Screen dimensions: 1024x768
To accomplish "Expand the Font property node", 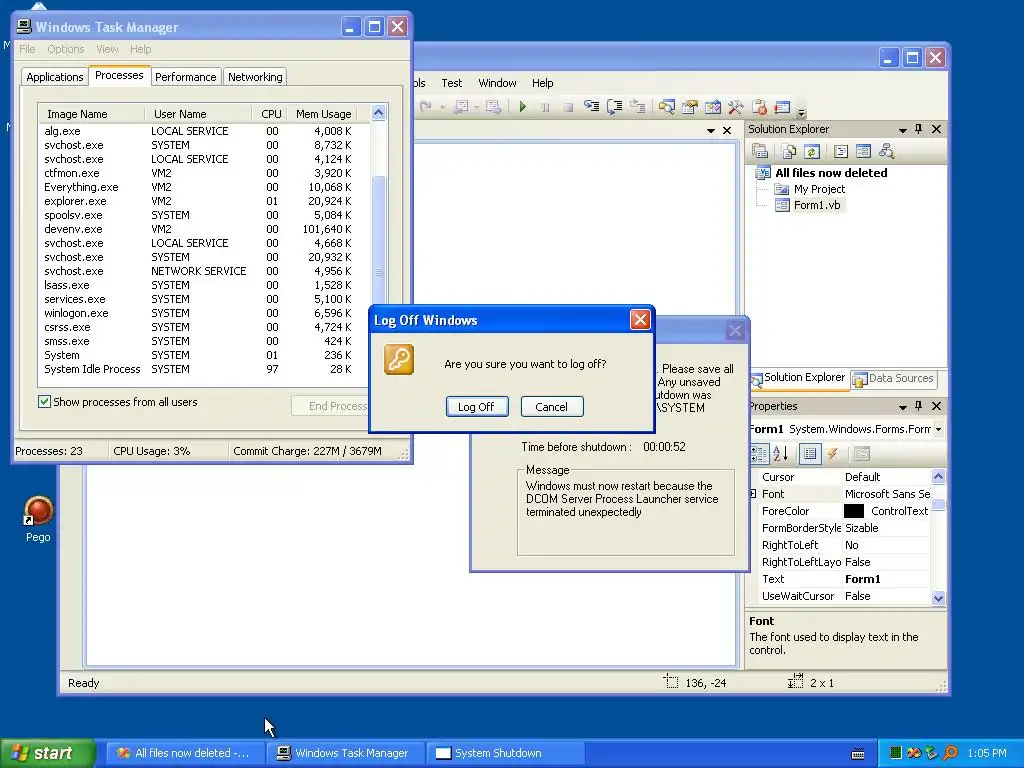I will 754,494.
